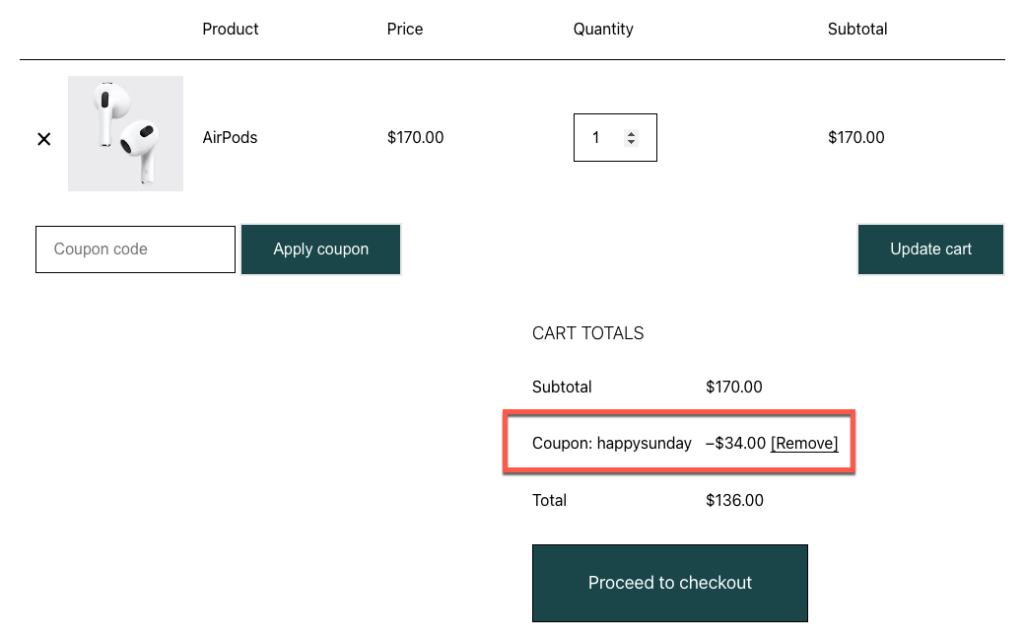This screenshot has height=639, width=1024.
Task: Increase quantity with the up stepper arrow
Action: point(631,133)
